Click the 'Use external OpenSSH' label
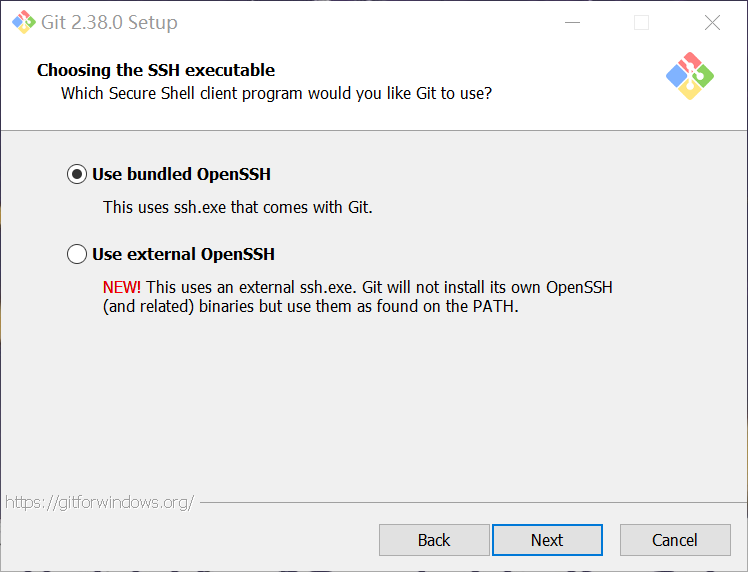The width and height of the screenshot is (748, 572). coord(183,254)
